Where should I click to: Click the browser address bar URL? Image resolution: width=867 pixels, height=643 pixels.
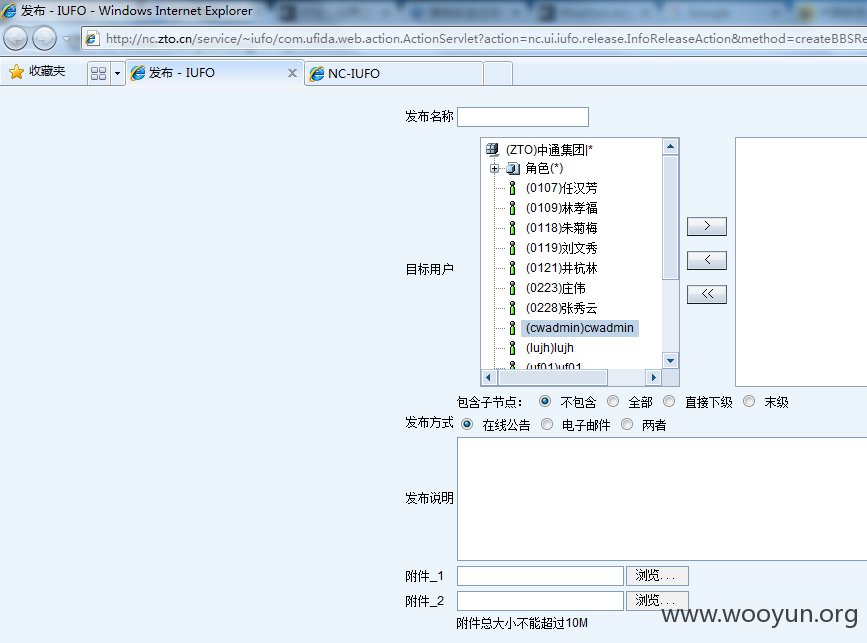point(485,39)
